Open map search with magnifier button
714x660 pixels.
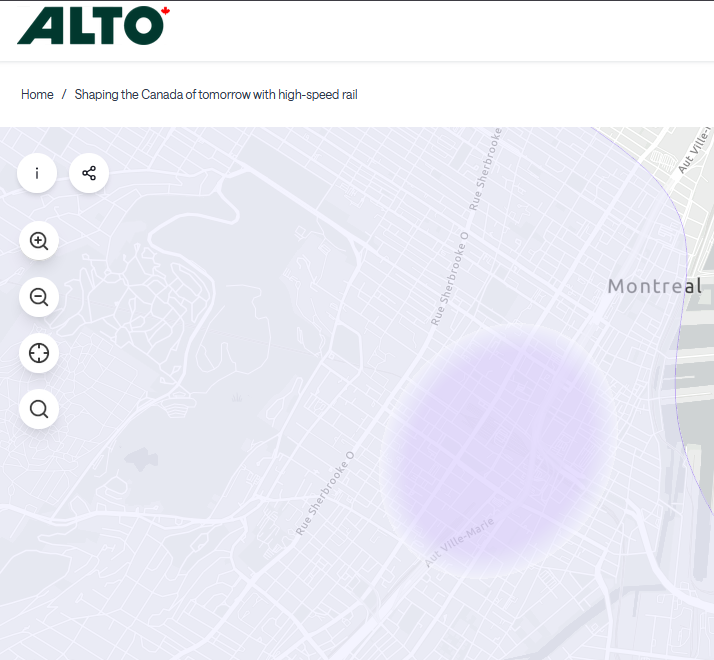tap(39, 409)
